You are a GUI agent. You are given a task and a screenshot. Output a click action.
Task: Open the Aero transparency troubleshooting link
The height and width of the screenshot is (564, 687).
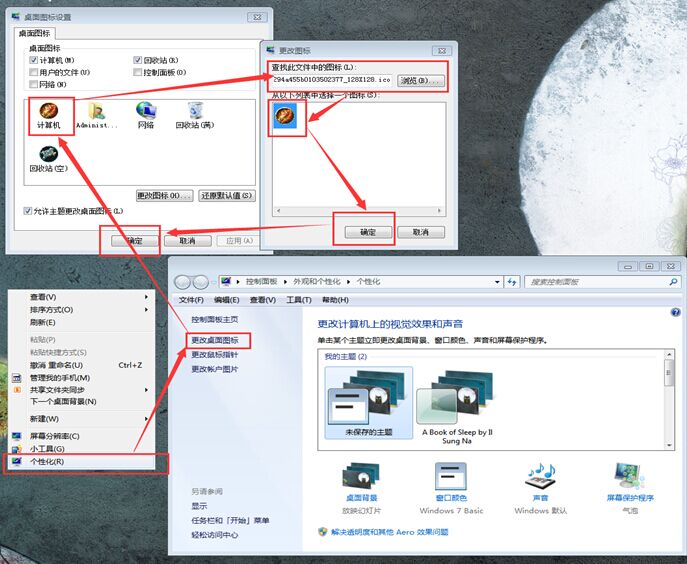(x=390, y=532)
